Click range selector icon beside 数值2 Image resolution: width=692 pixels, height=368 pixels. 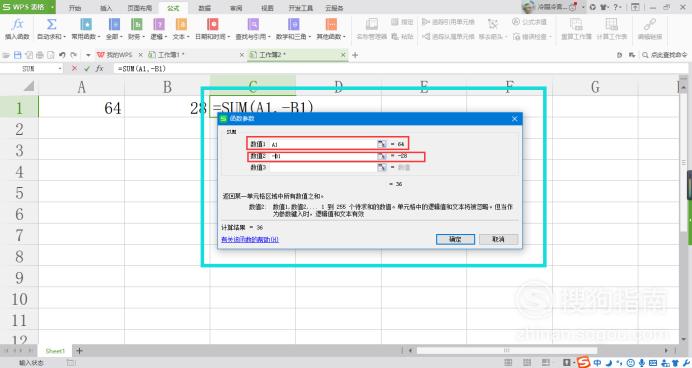(382, 156)
